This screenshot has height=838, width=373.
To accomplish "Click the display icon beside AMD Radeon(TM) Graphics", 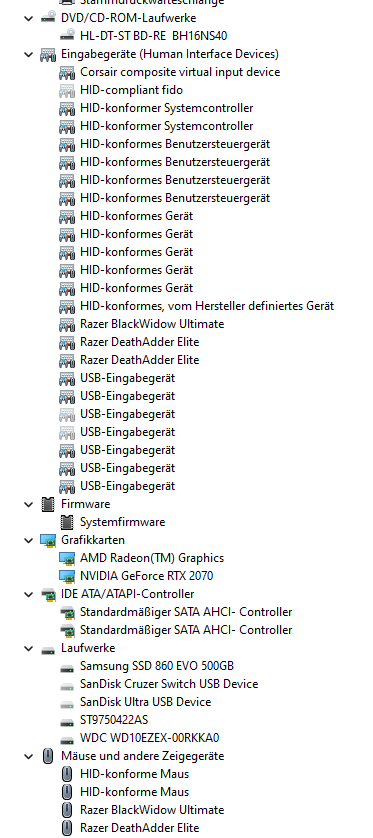I will [x=67, y=558].
